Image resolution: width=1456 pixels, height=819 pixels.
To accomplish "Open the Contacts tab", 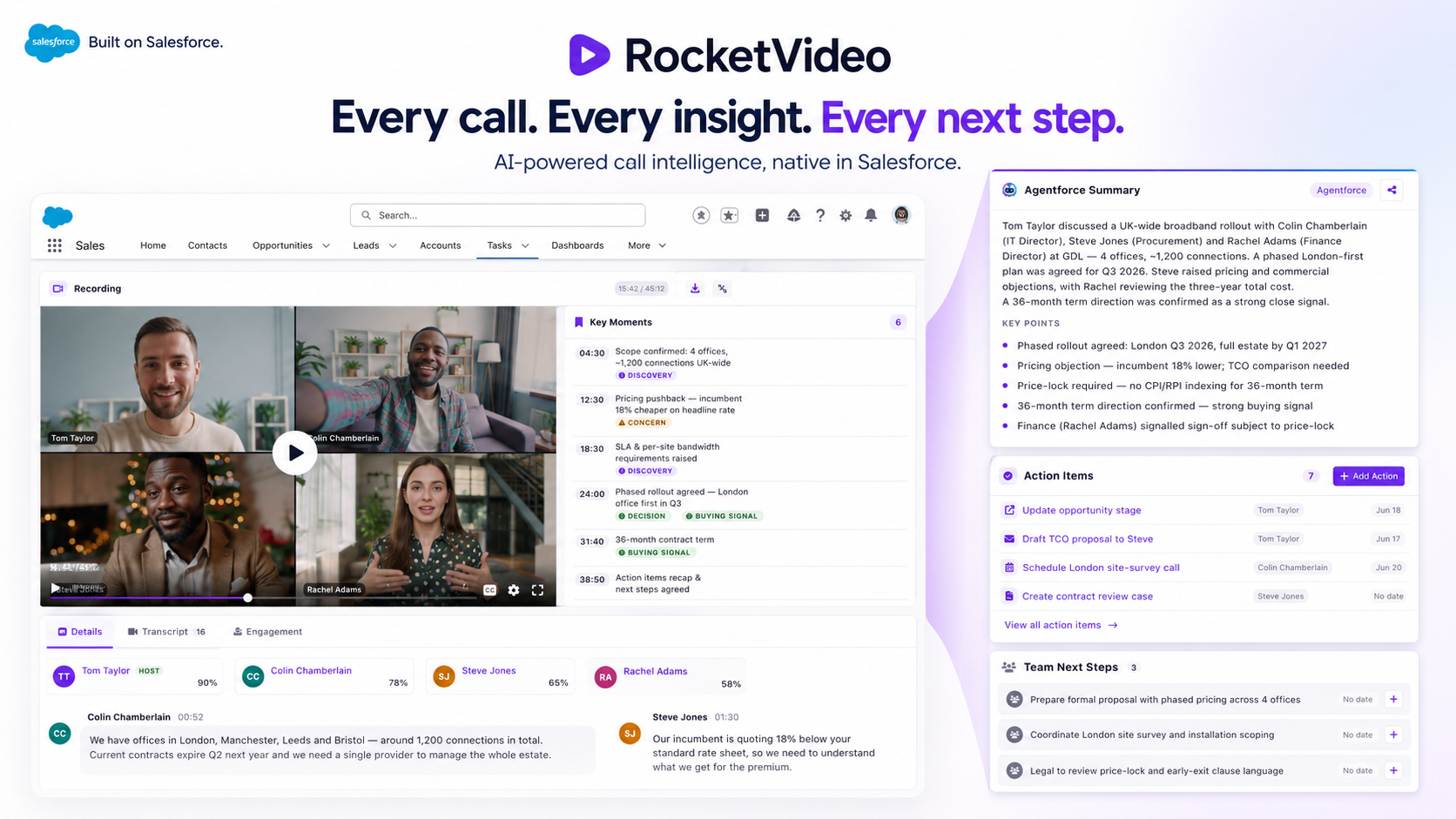I will click(x=207, y=245).
